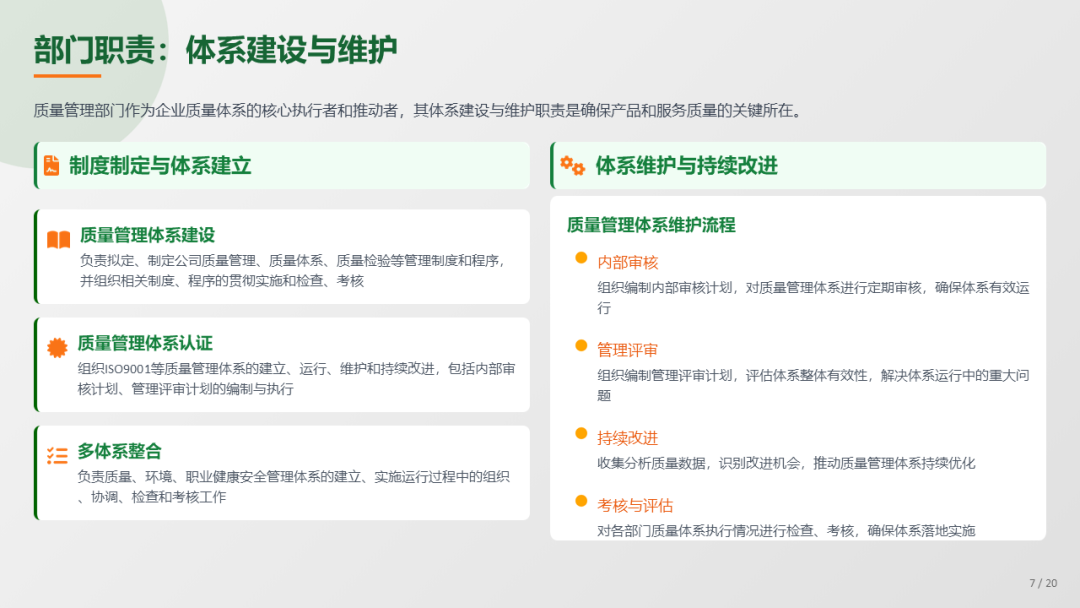Click the document icon beside 制度制定与体系建立
This screenshot has height=608, width=1080.
point(52,166)
